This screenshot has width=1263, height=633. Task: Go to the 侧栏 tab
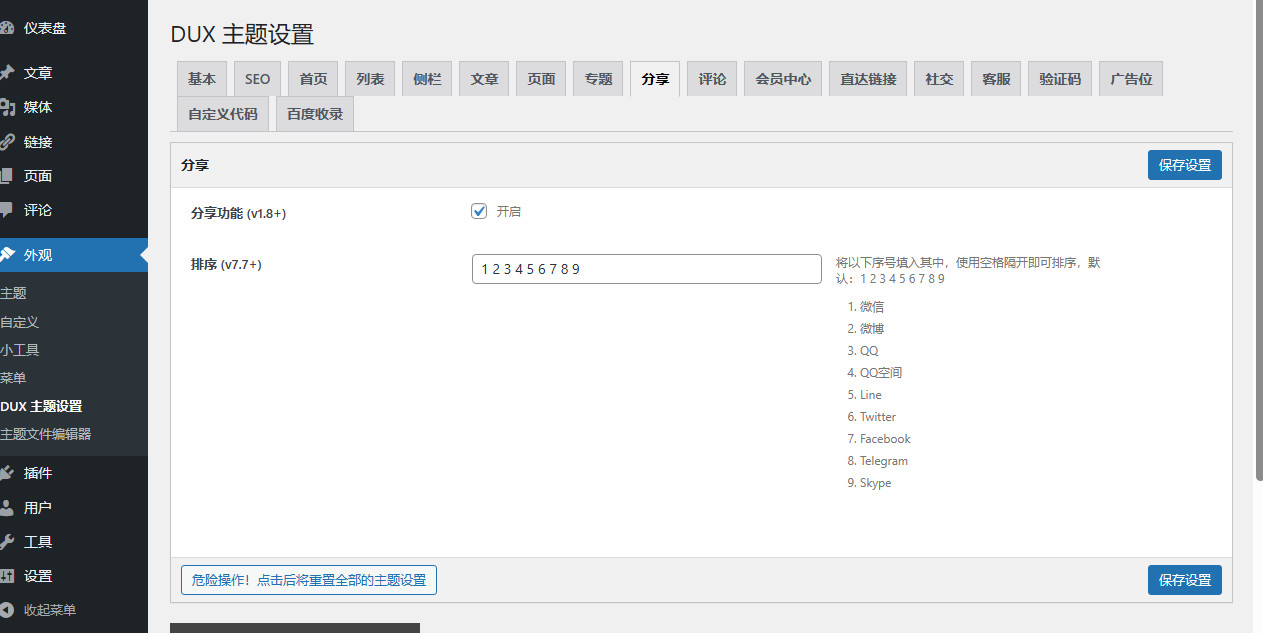click(427, 79)
